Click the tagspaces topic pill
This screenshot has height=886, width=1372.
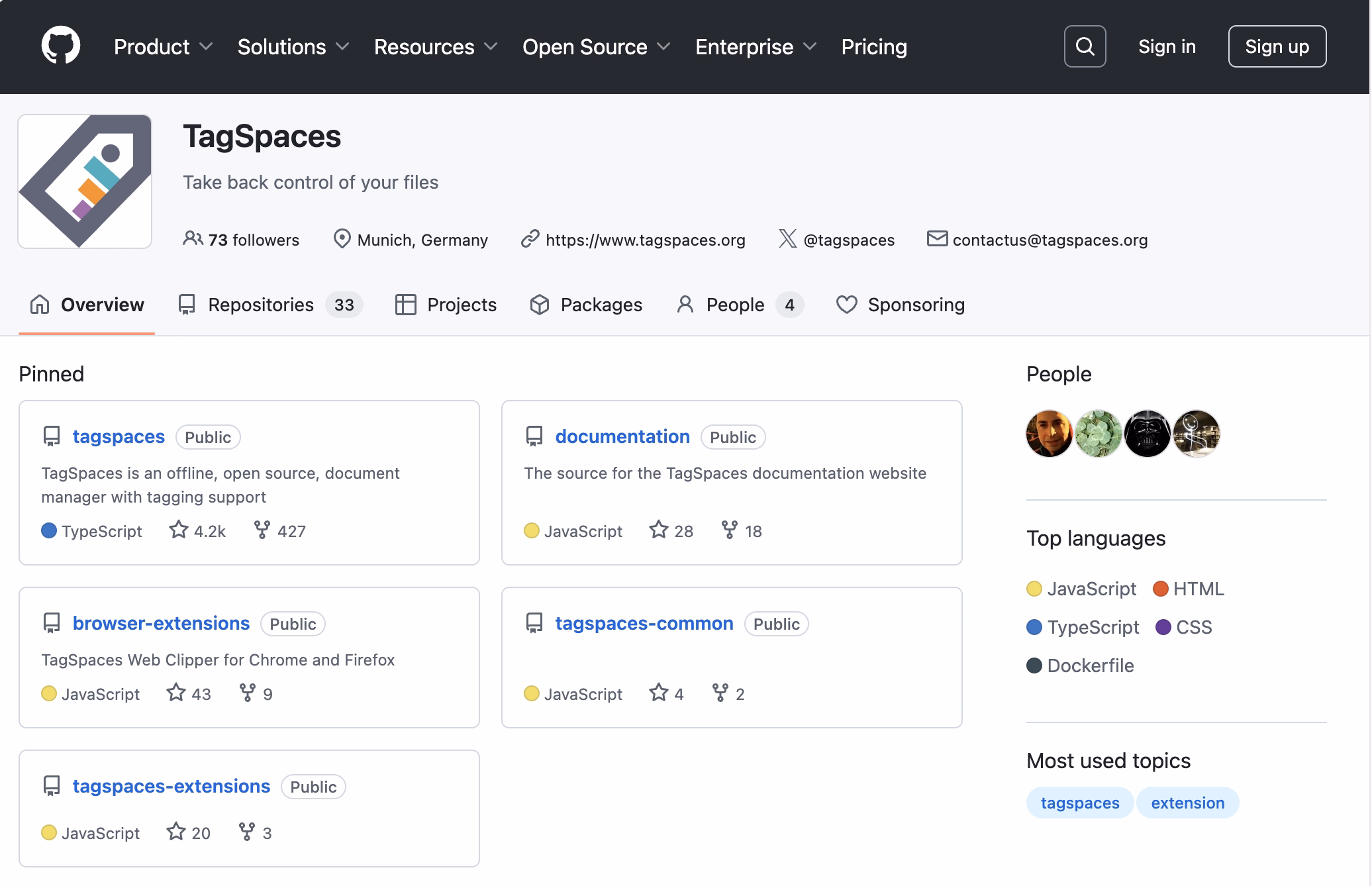pyautogui.click(x=1079, y=802)
